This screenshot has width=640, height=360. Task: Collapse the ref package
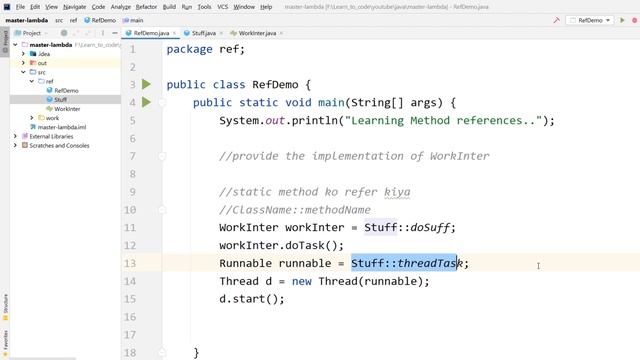click(x=32, y=81)
